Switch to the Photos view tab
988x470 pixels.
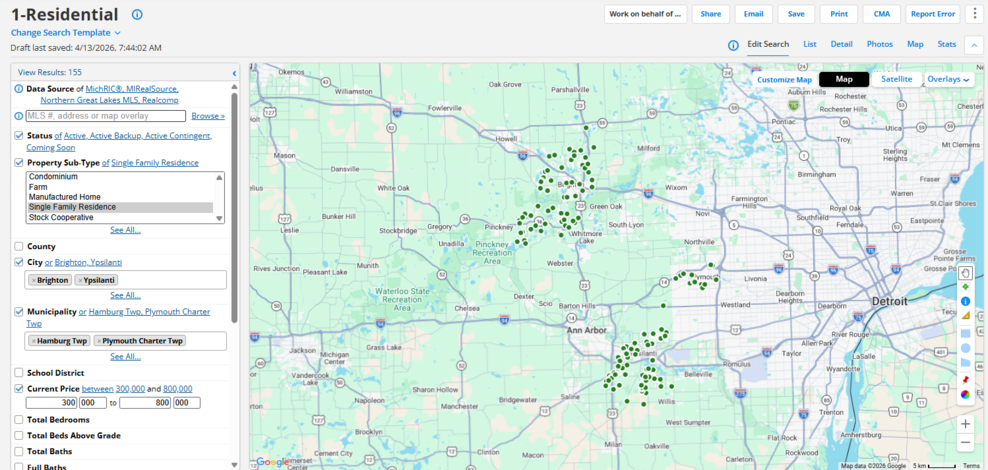[x=879, y=44]
